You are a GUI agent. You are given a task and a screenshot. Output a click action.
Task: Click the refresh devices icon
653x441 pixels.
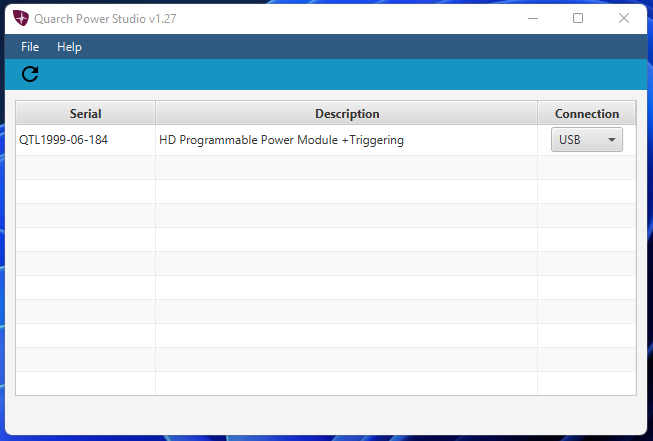click(x=30, y=74)
